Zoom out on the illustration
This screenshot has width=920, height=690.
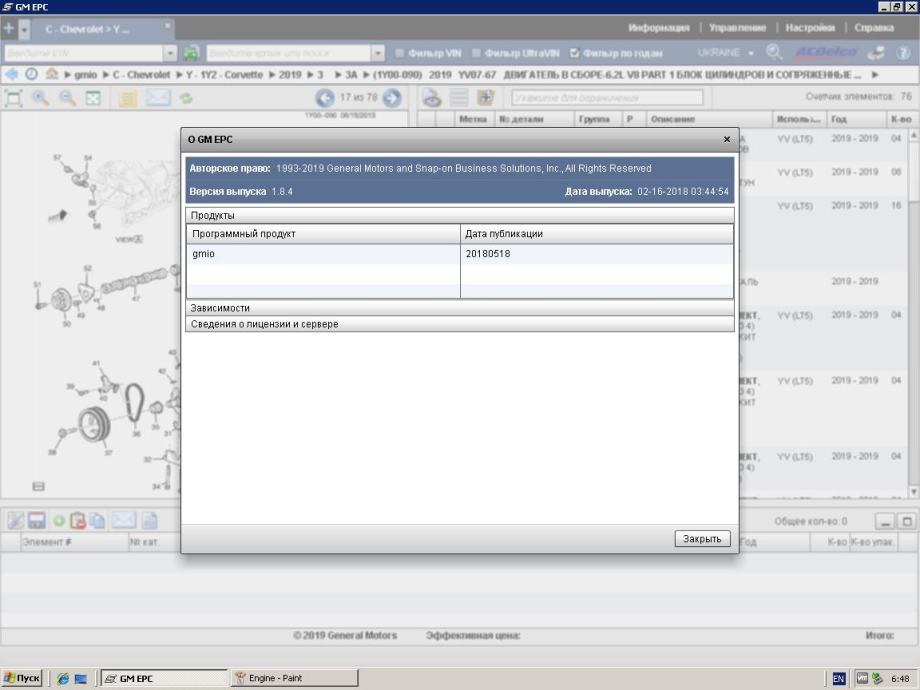pos(67,98)
